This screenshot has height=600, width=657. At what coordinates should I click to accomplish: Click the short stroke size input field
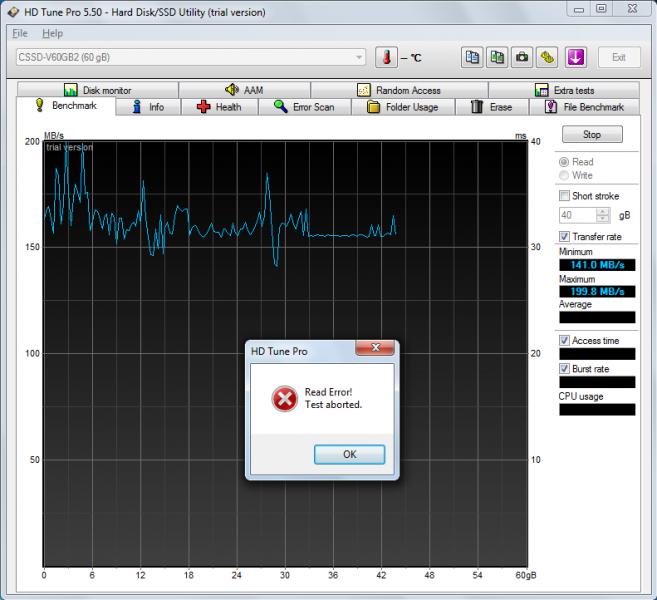[x=576, y=215]
